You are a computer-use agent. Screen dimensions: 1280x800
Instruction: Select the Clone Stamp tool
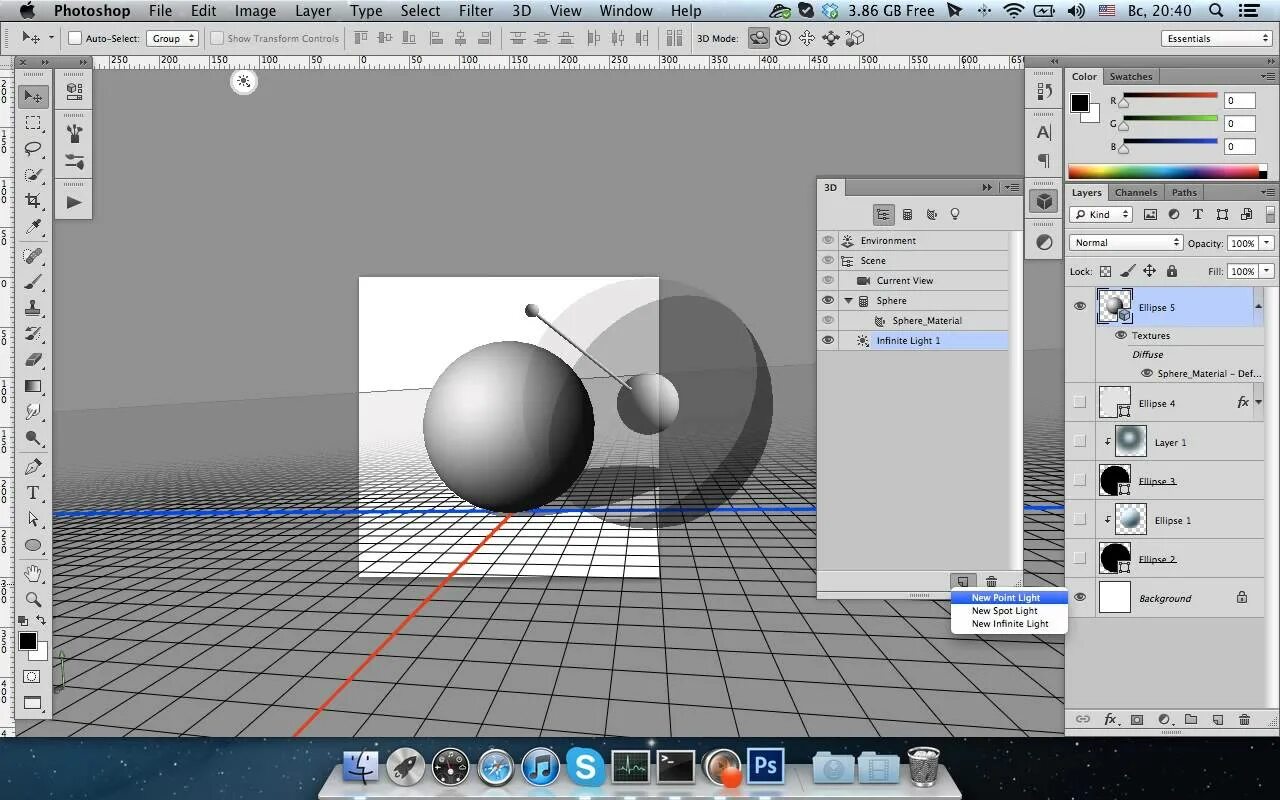(x=33, y=308)
